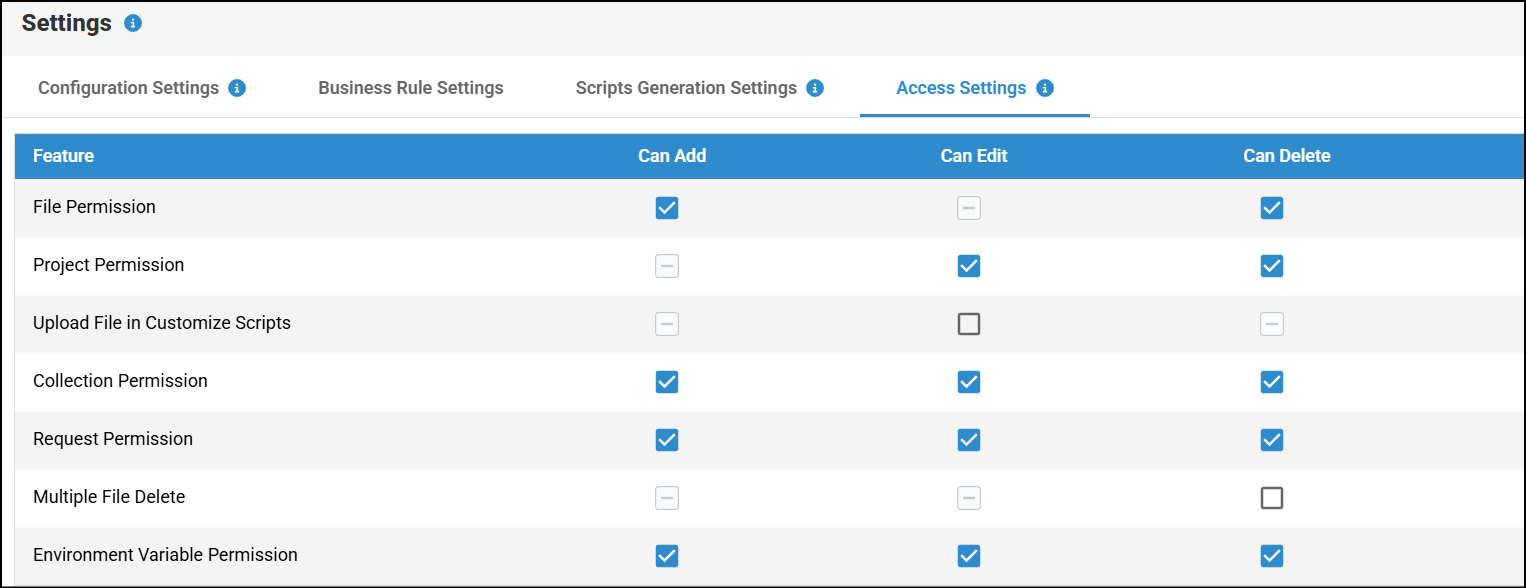Click the info icon beside Settings title
The width and height of the screenshot is (1526, 588).
(133, 23)
